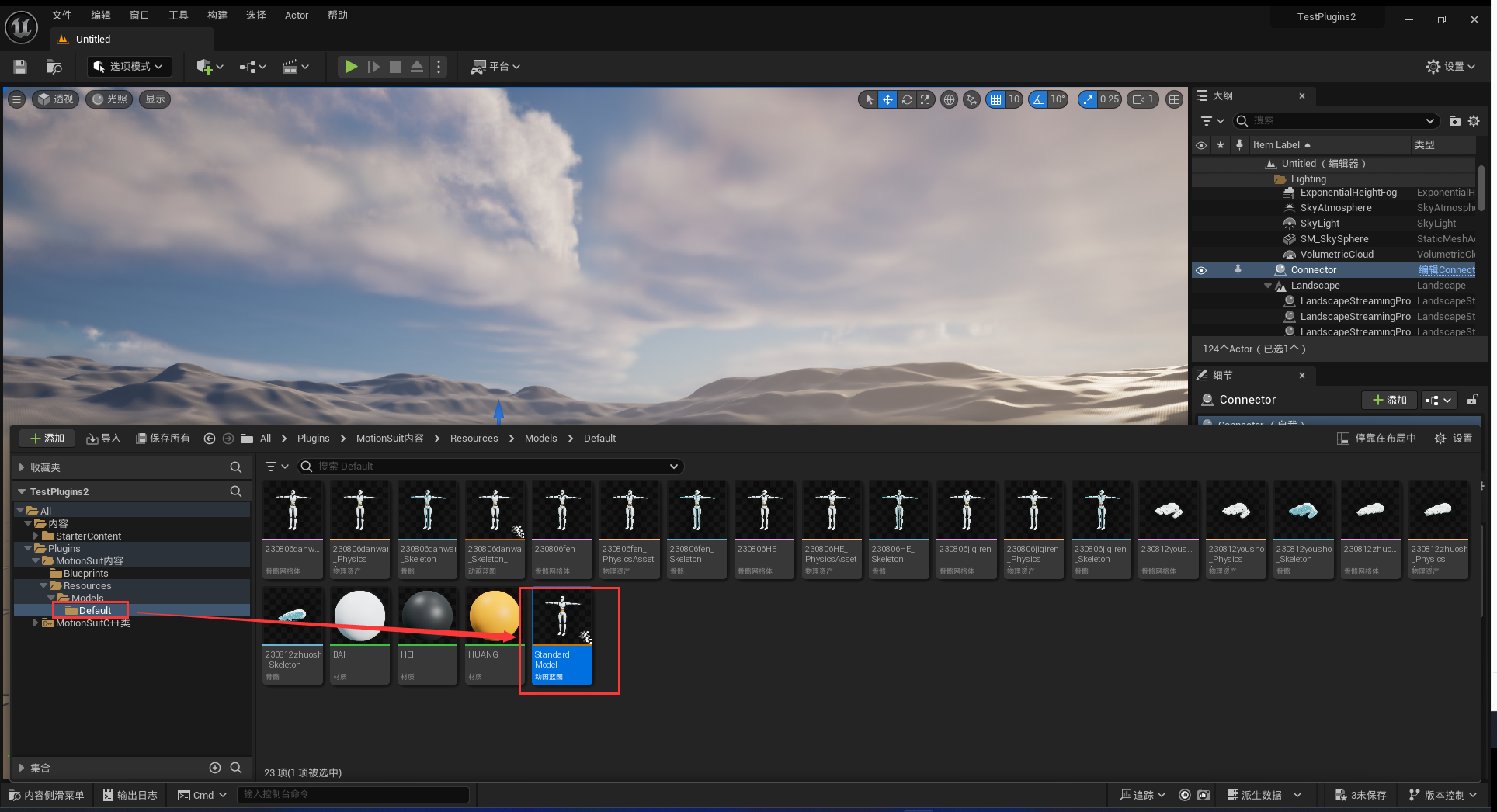Screen dimensions: 1497x812
Task: Toggle rotation angle snapping in viewport
Action: (x=1038, y=99)
